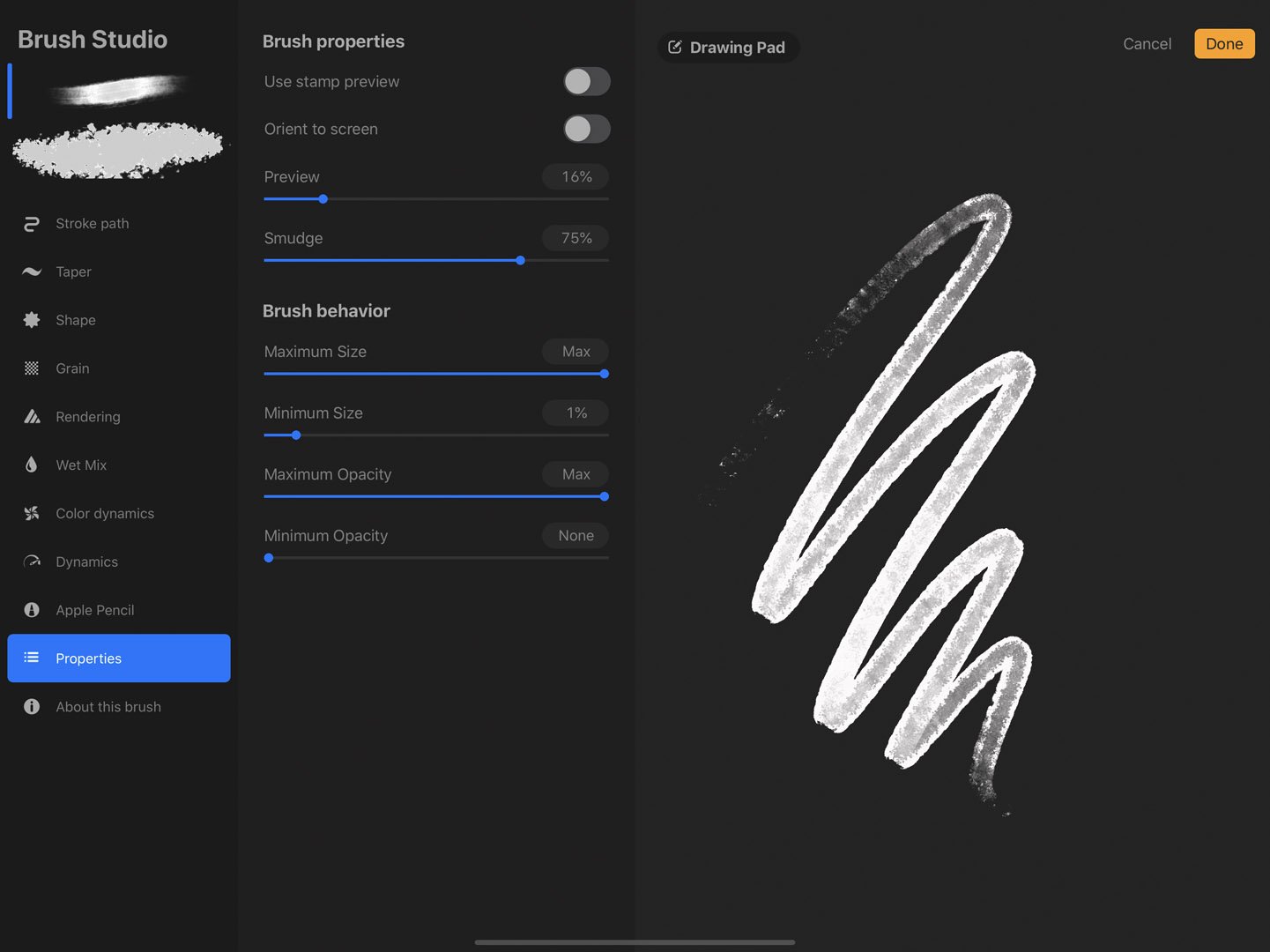Click the Cancel button
The height and width of the screenshot is (952, 1270).
(x=1147, y=43)
